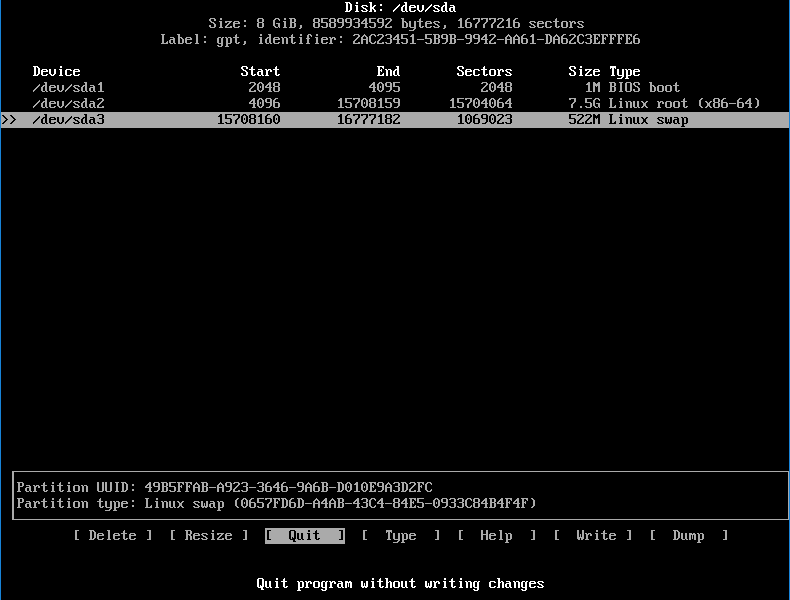This screenshot has height=600, width=790.
Task: Click the Partition UUID line
Action: point(224,487)
